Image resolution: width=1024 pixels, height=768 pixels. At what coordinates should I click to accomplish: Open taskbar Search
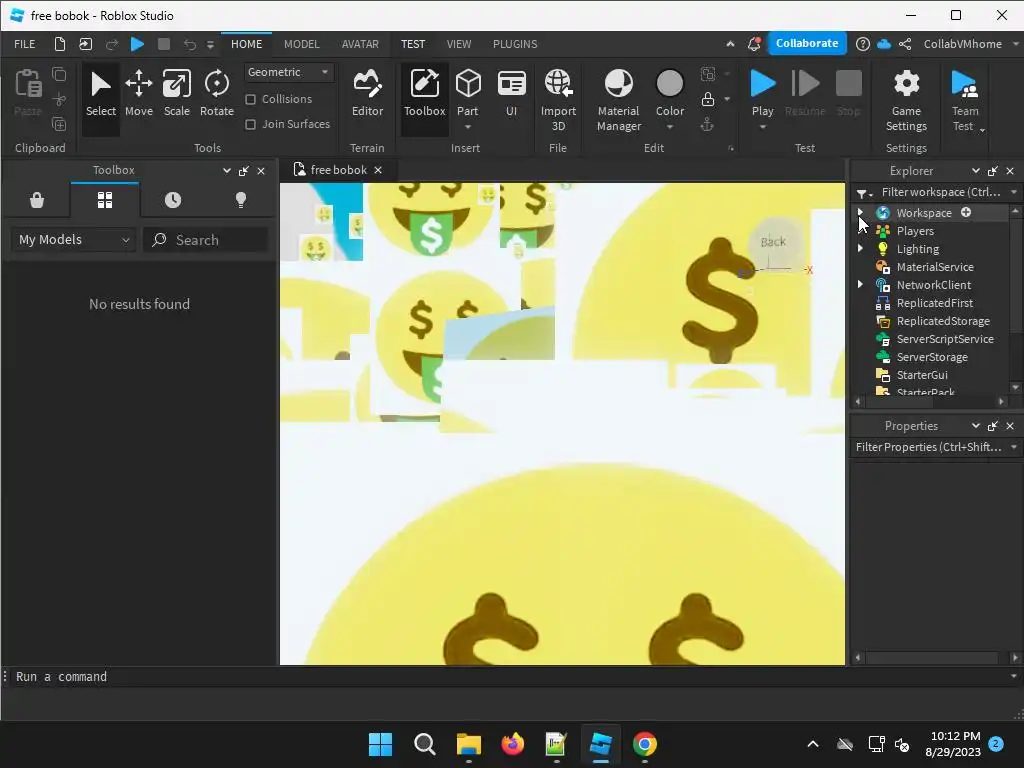coord(424,744)
